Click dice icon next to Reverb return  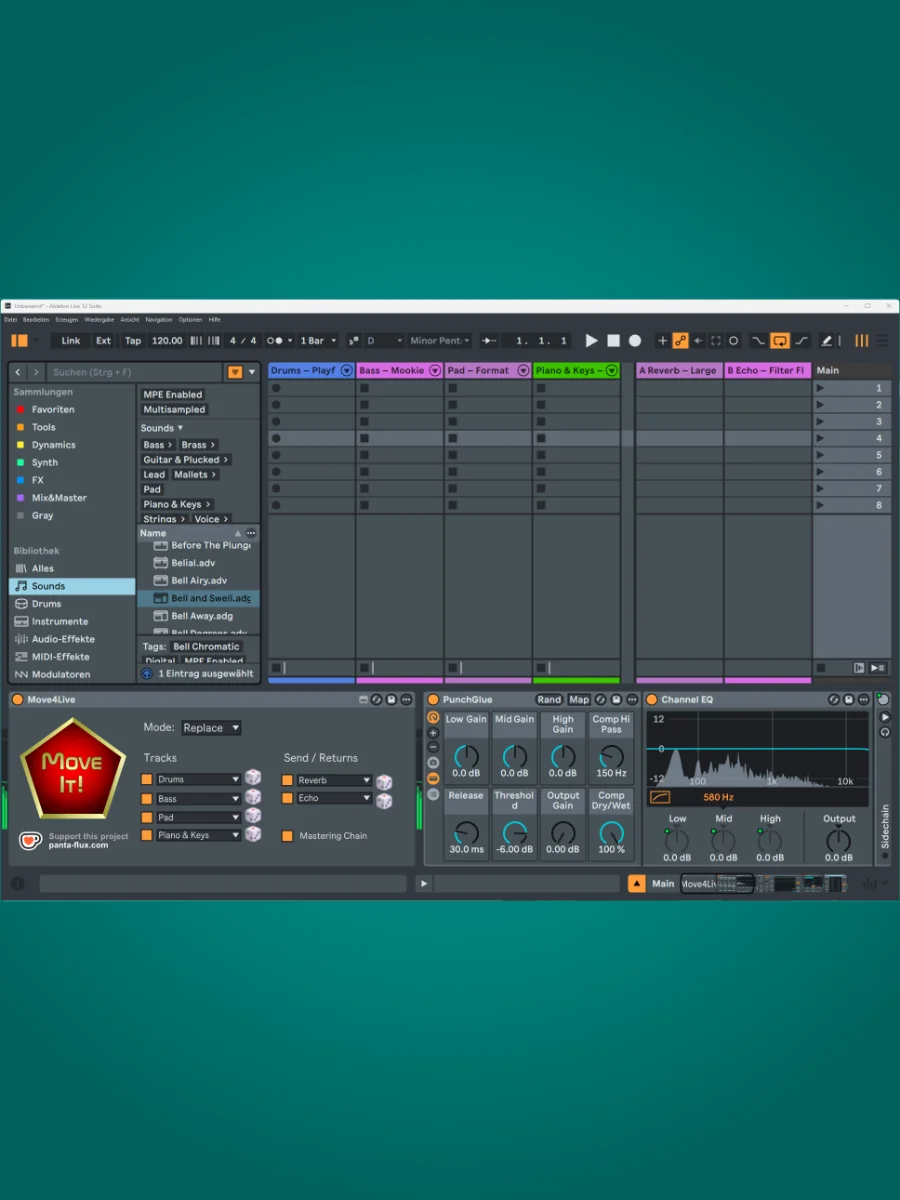coord(384,782)
